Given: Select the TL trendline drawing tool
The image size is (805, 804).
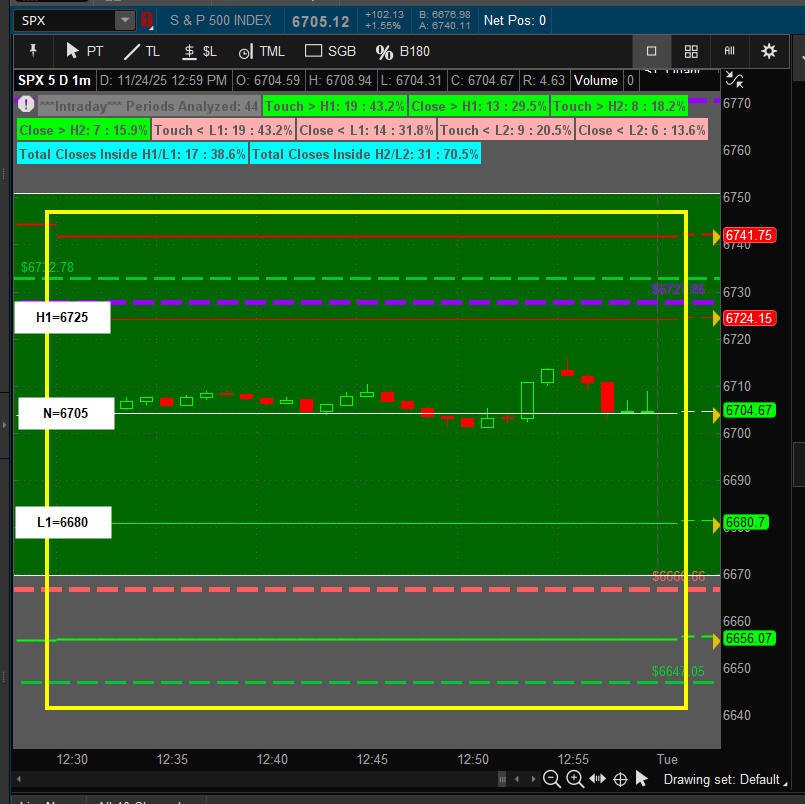Looking at the screenshot, I should 141,51.
